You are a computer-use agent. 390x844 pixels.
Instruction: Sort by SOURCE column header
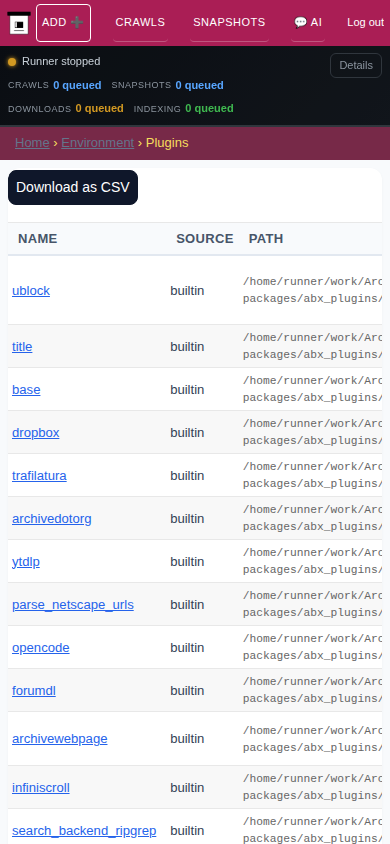pyautogui.click(x=205, y=238)
